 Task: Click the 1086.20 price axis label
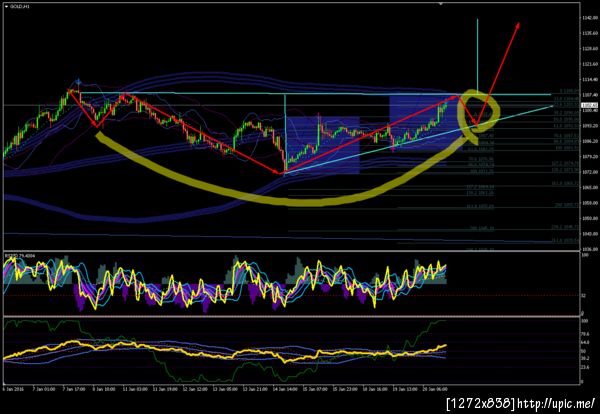[589, 141]
